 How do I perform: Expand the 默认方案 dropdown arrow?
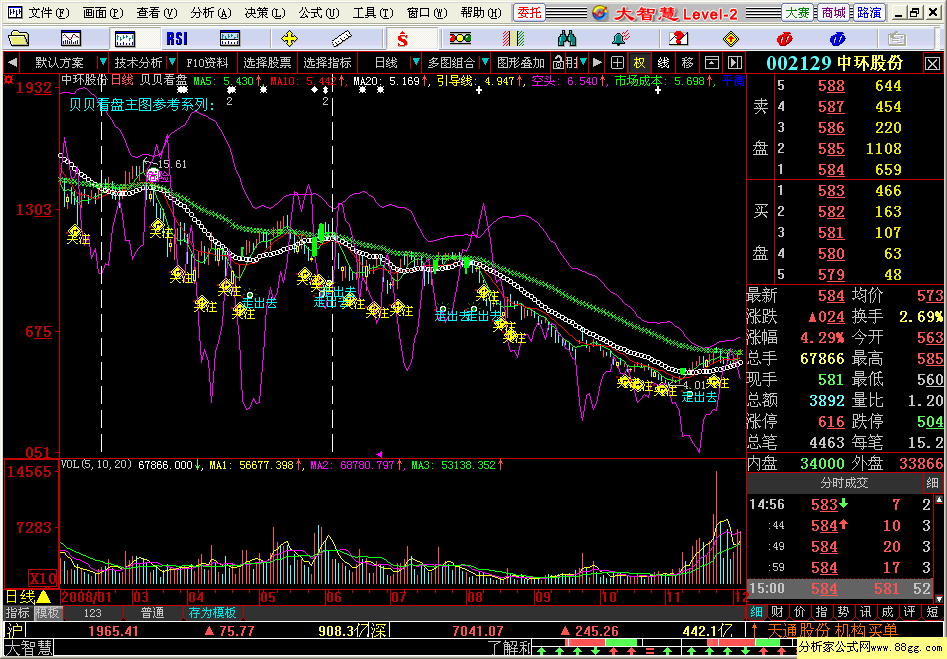pyautogui.click(x=103, y=62)
